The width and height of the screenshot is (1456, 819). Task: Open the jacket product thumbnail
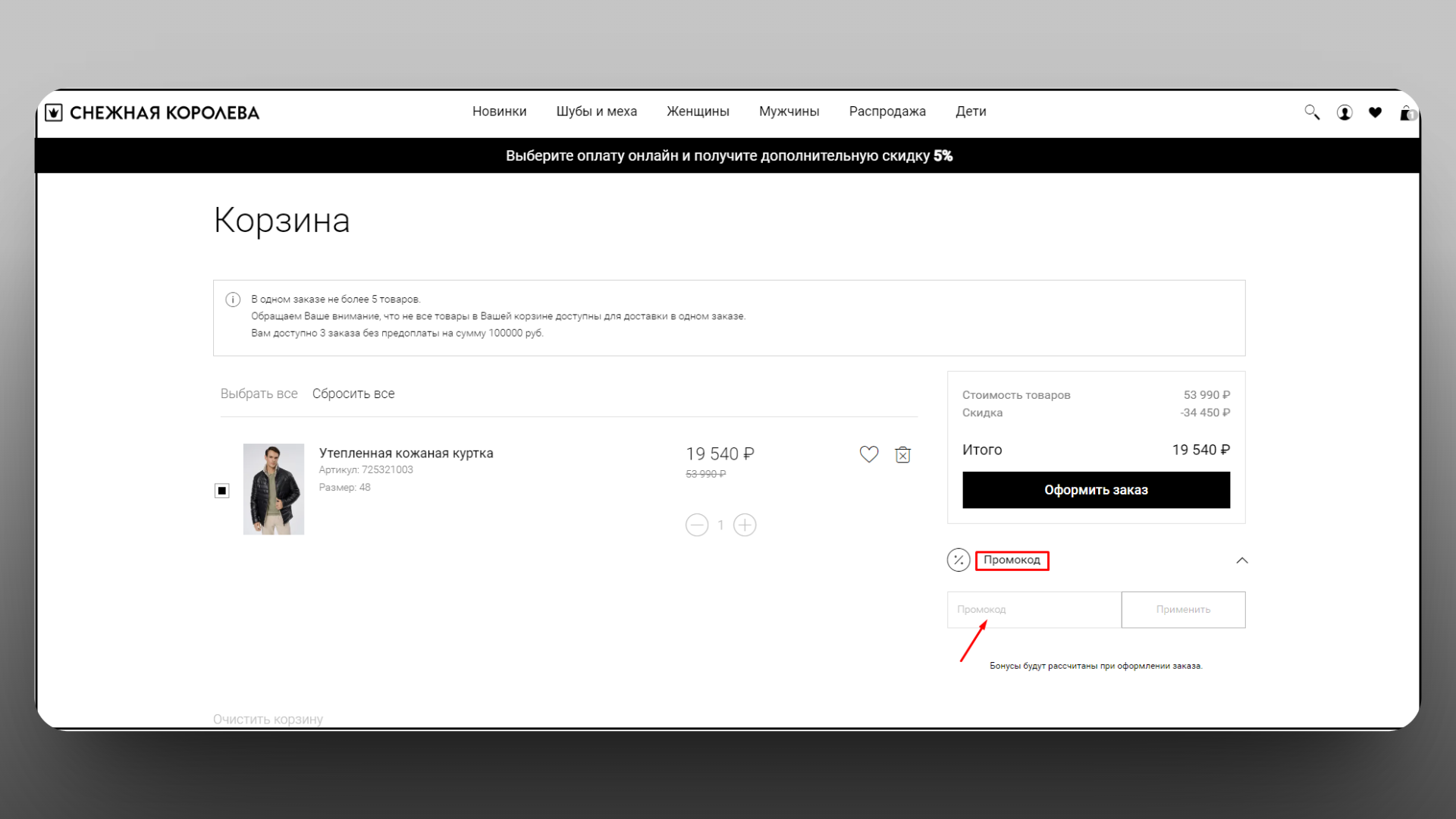tap(273, 489)
